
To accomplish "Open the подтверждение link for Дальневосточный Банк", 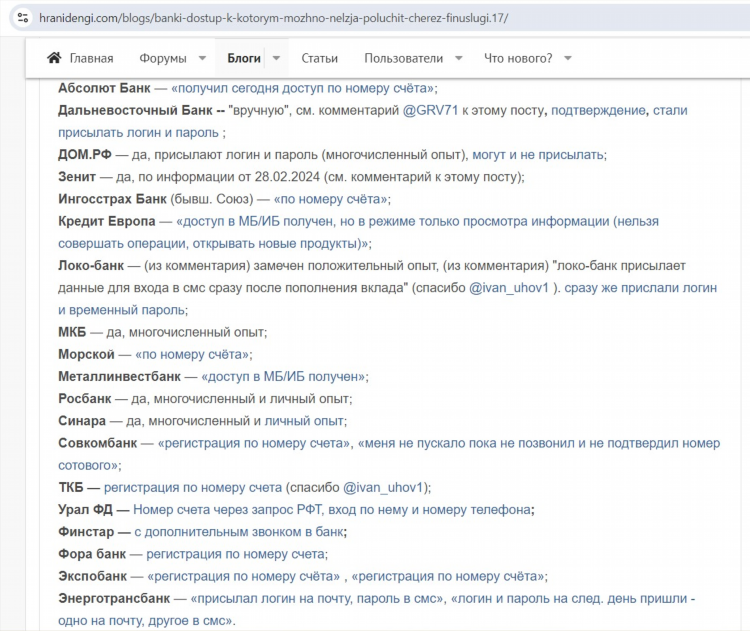I will [598, 111].
